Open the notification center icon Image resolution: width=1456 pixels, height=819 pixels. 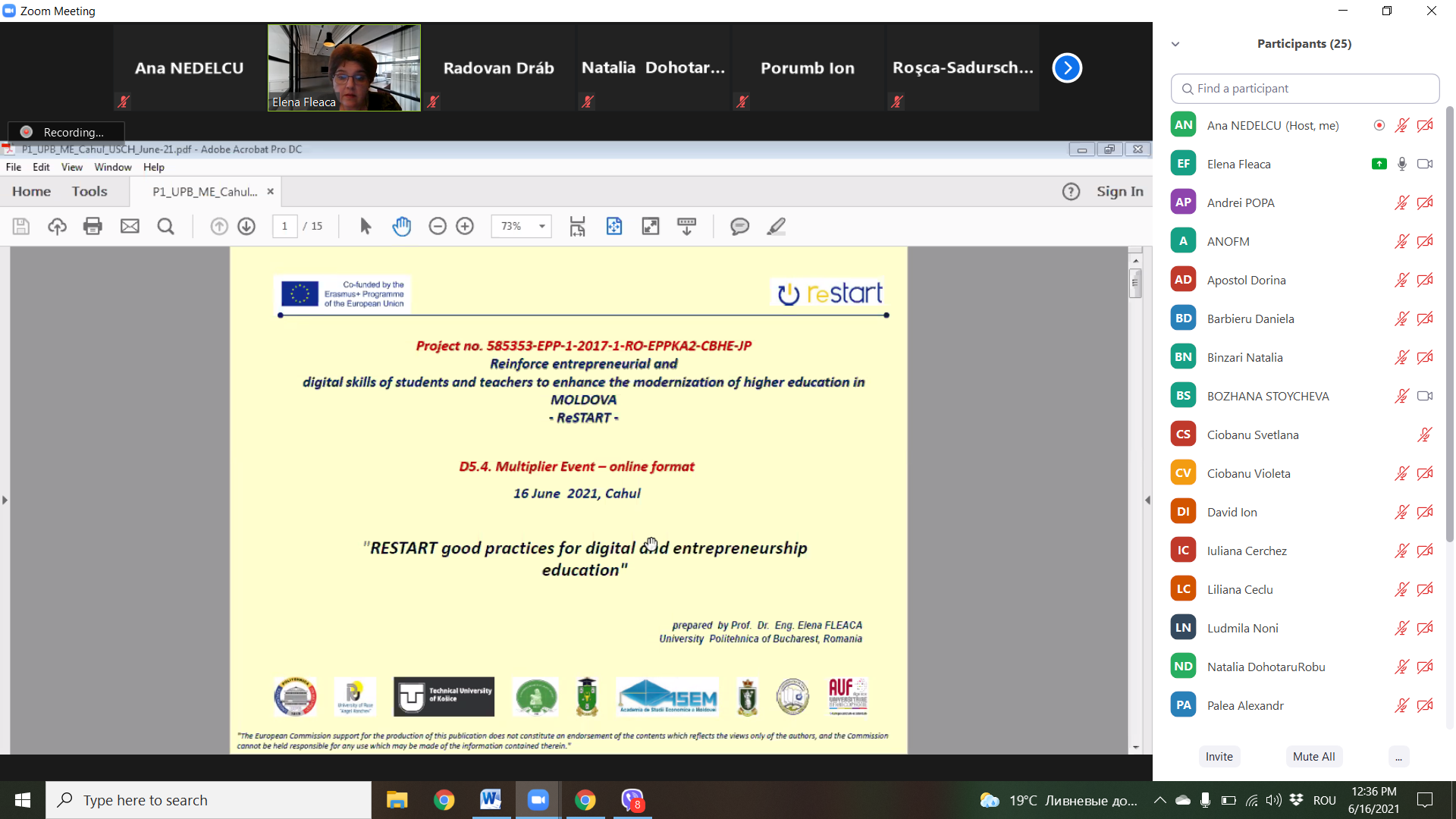coord(1425,800)
